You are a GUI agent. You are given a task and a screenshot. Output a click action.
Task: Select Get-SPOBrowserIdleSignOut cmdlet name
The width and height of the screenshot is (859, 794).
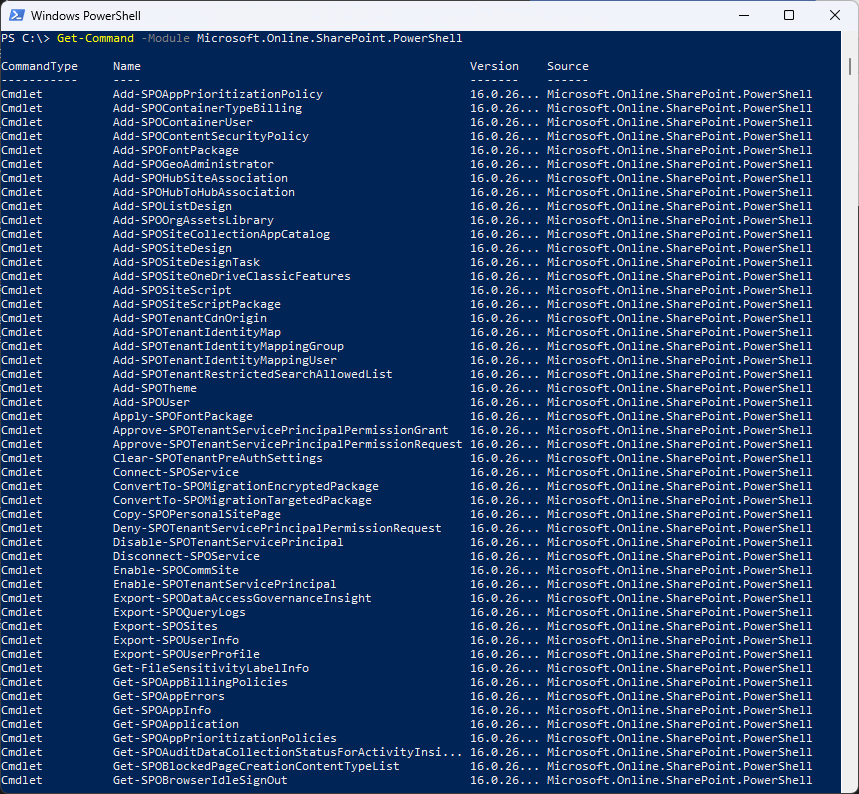click(201, 780)
